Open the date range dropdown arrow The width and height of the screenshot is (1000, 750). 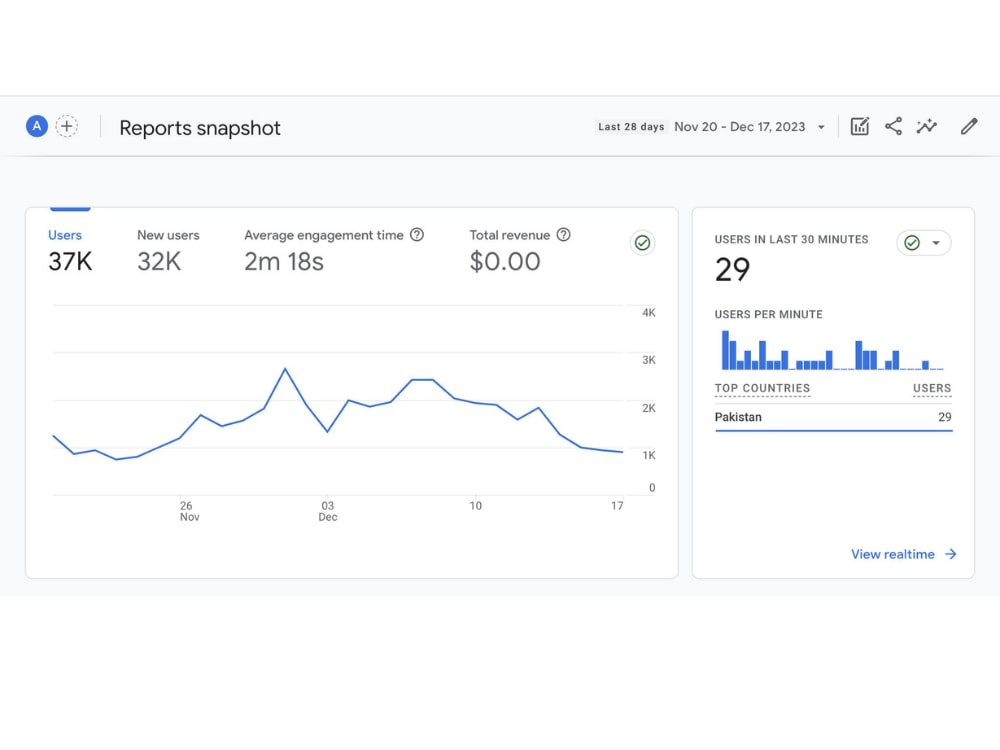(821, 127)
